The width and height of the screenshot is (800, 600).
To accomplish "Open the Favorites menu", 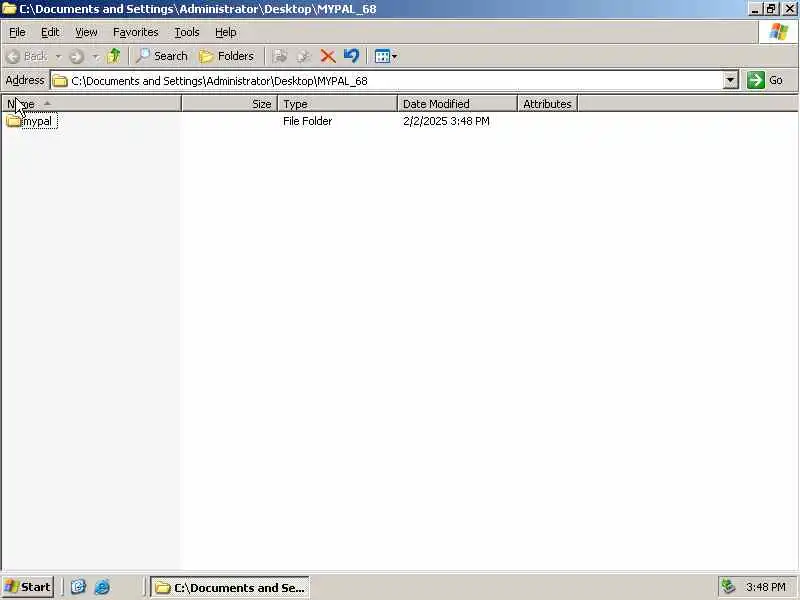I will tap(136, 32).
